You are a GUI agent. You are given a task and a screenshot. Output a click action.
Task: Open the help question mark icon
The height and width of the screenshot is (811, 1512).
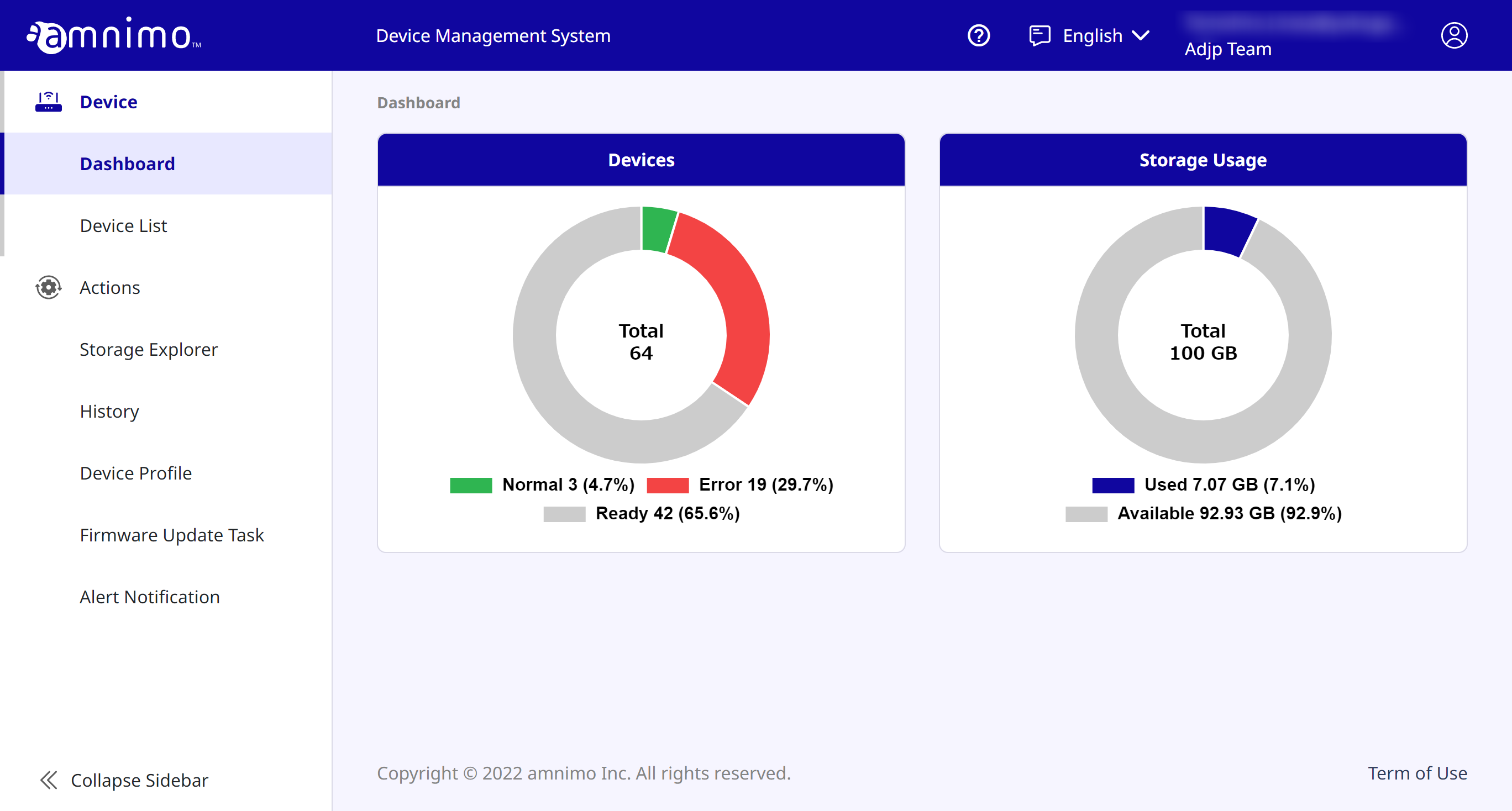pos(979,36)
